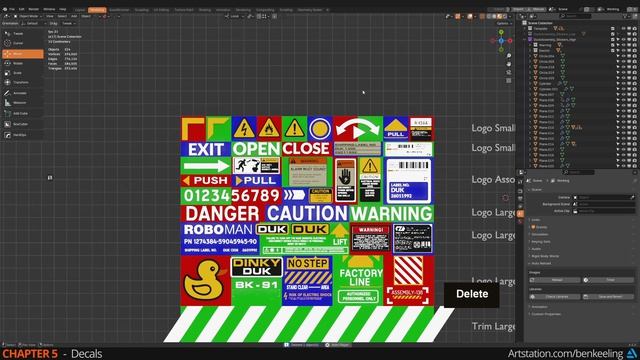The width and height of the screenshot is (640, 360).
Task: Expand the Animation panel in Scene properties
Action: 540,307
